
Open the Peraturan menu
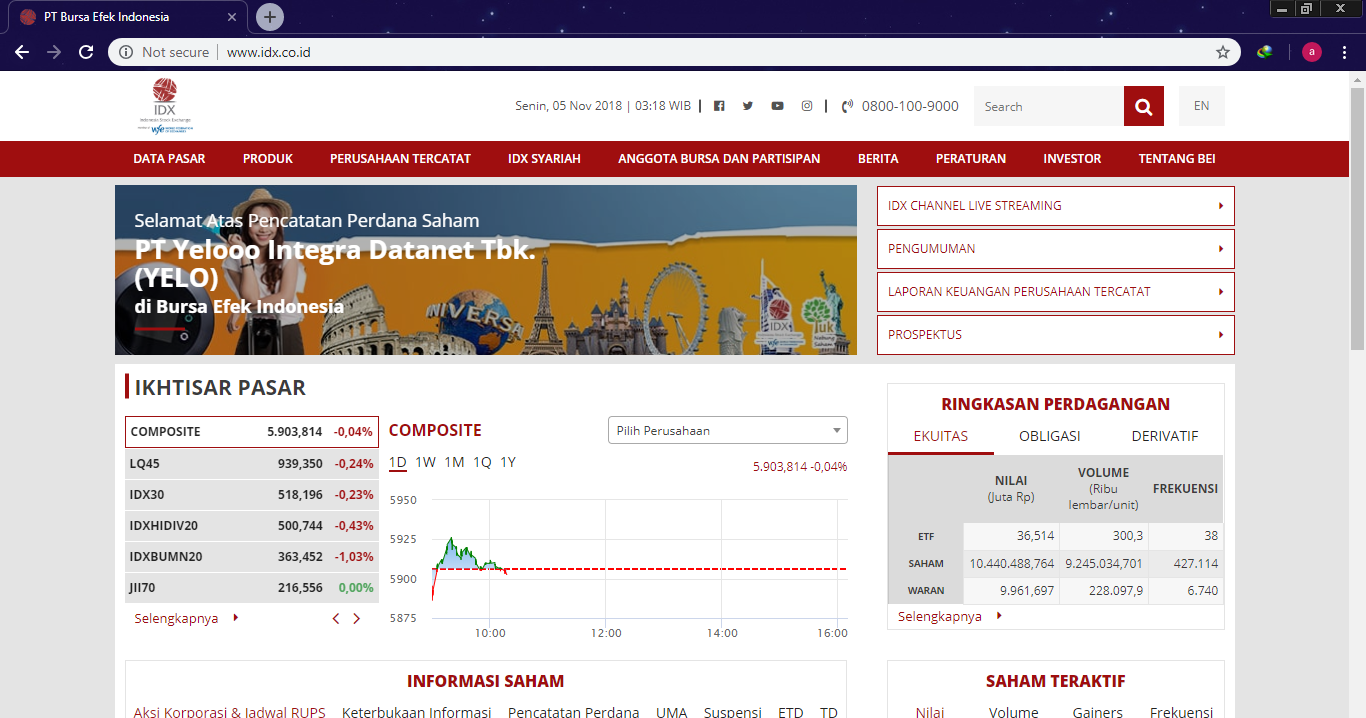(x=971, y=159)
